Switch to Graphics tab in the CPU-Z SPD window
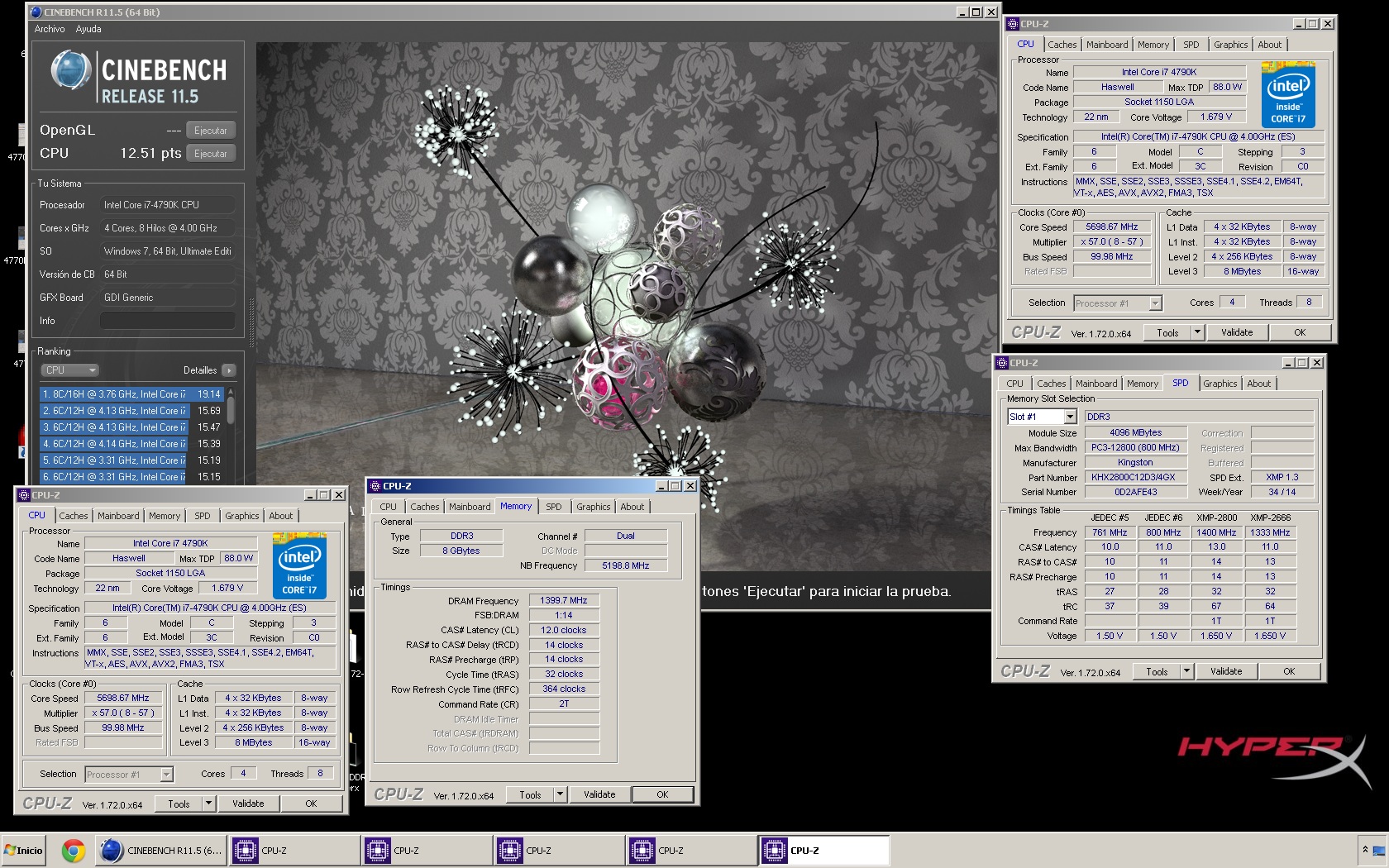 [1220, 384]
